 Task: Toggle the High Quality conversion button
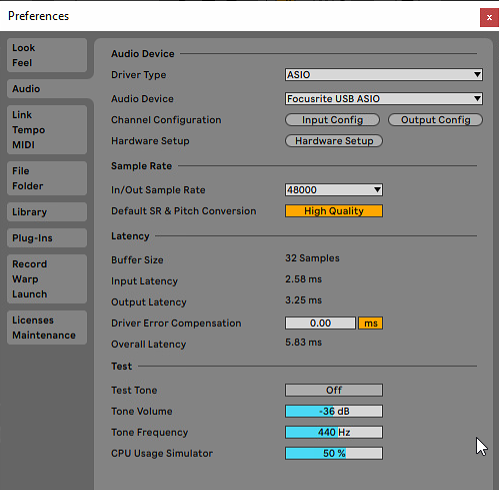click(334, 211)
